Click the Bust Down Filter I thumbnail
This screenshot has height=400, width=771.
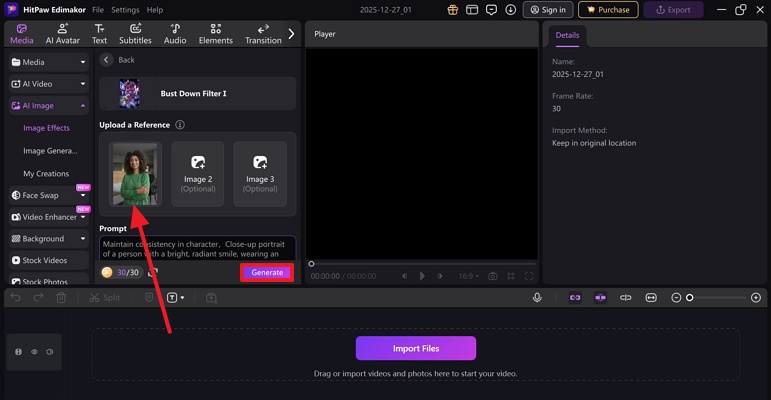[x=129, y=93]
